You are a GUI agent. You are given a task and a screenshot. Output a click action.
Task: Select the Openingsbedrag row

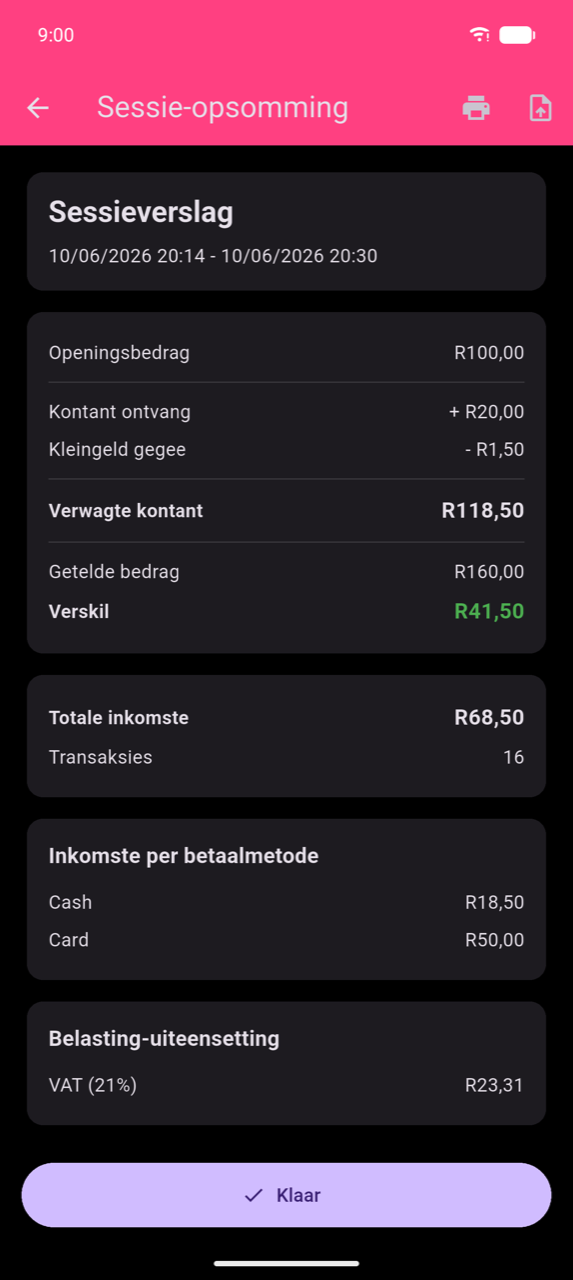[286, 352]
